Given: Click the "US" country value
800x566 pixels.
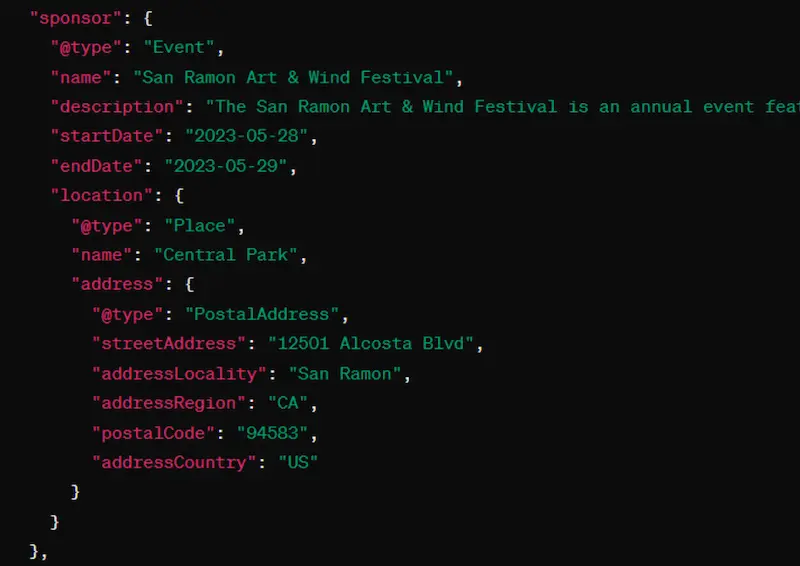Looking at the screenshot, I should 297,462.
